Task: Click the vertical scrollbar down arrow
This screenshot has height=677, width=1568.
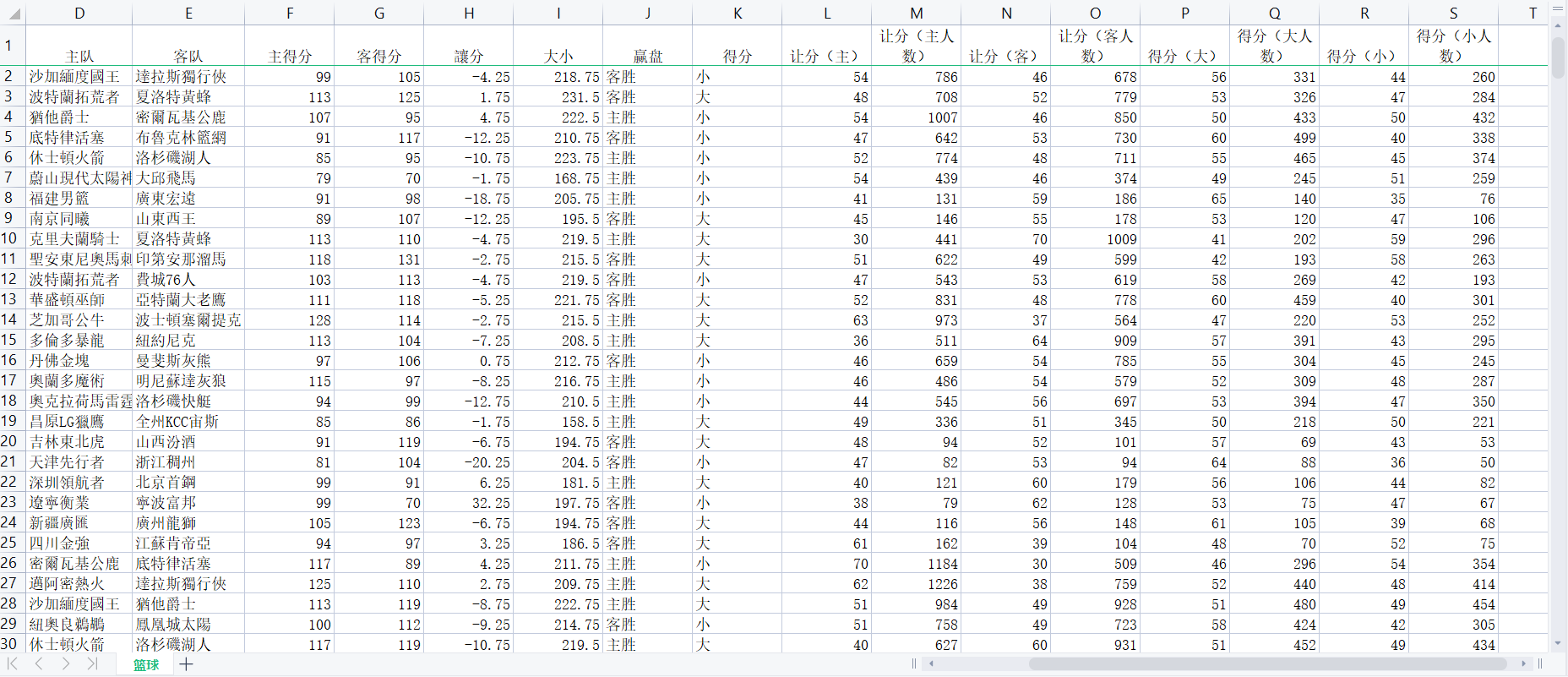Action: pyautogui.click(x=1558, y=645)
